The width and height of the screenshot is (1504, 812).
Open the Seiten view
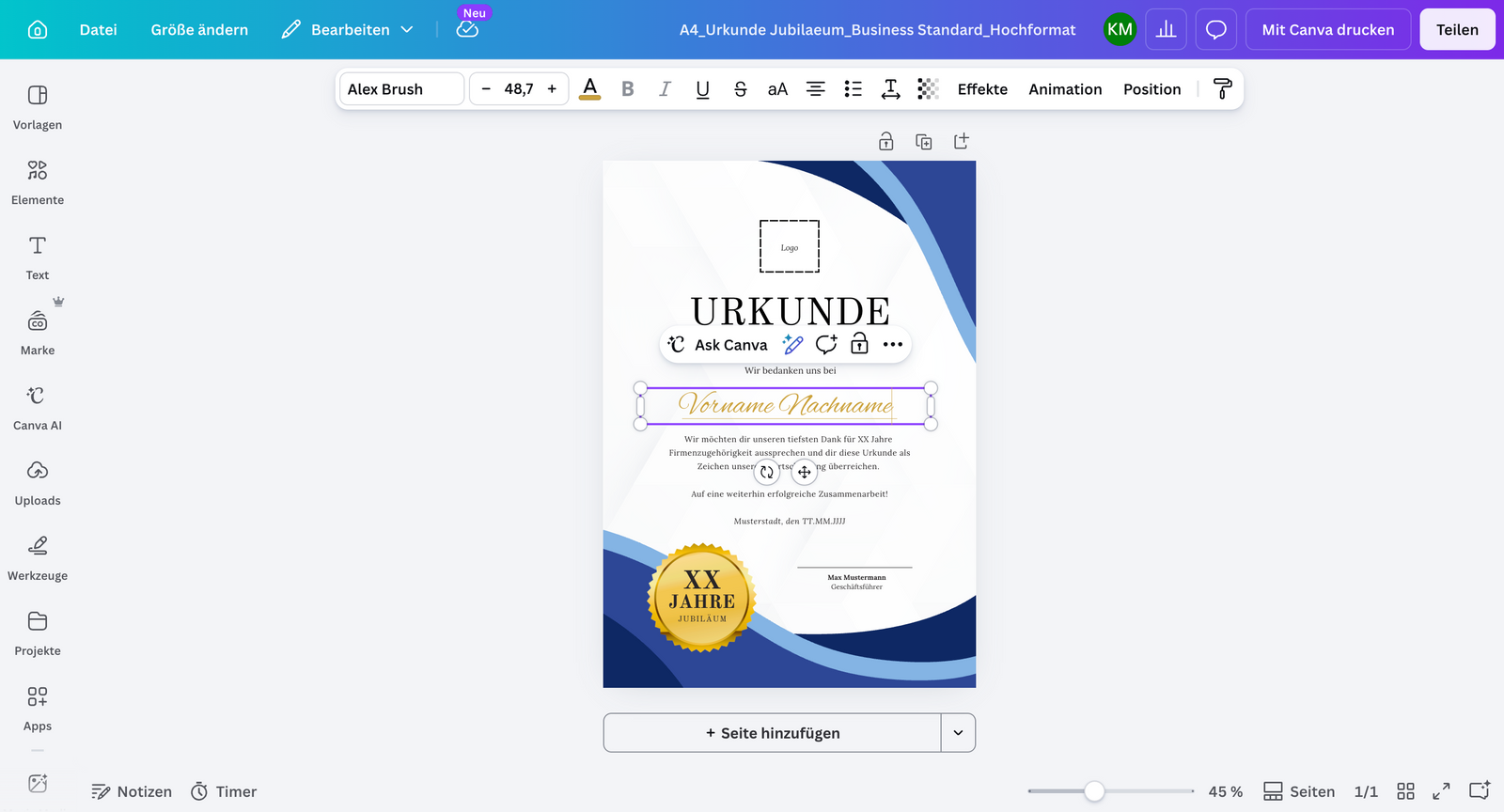(x=1299, y=791)
